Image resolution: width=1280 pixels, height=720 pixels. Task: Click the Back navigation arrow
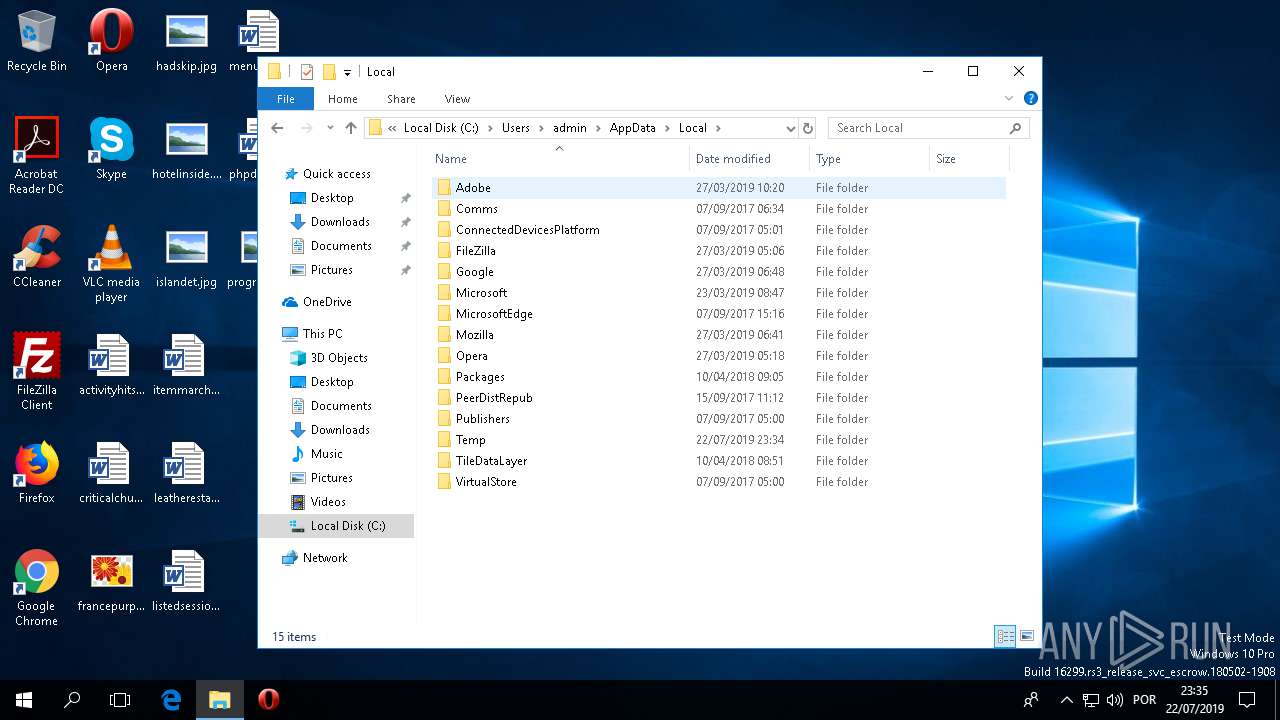coord(278,128)
